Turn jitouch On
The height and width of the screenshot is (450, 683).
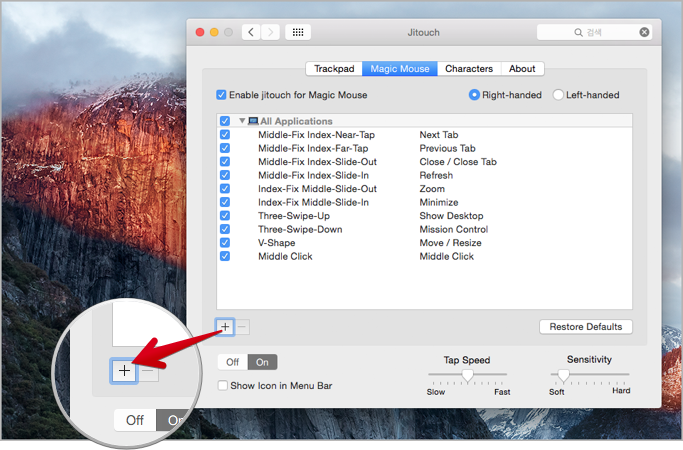[x=262, y=362]
